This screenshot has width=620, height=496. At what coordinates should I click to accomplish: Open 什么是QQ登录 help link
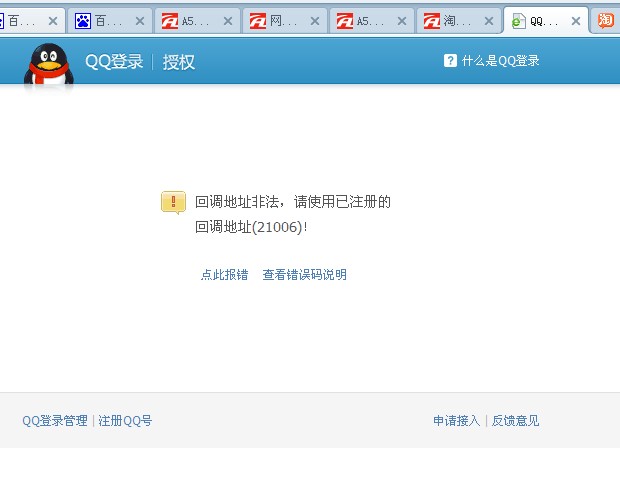point(500,61)
